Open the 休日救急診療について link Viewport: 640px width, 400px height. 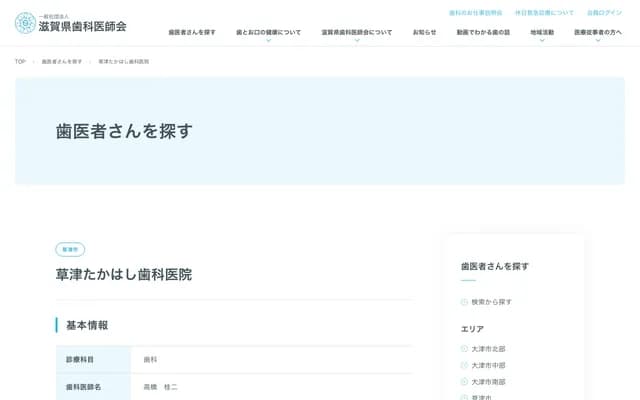pos(544,13)
